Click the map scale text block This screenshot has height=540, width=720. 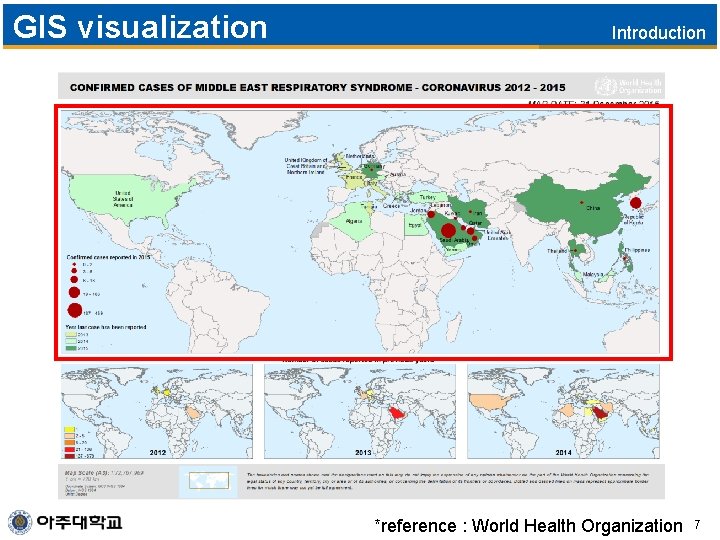coord(105,482)
